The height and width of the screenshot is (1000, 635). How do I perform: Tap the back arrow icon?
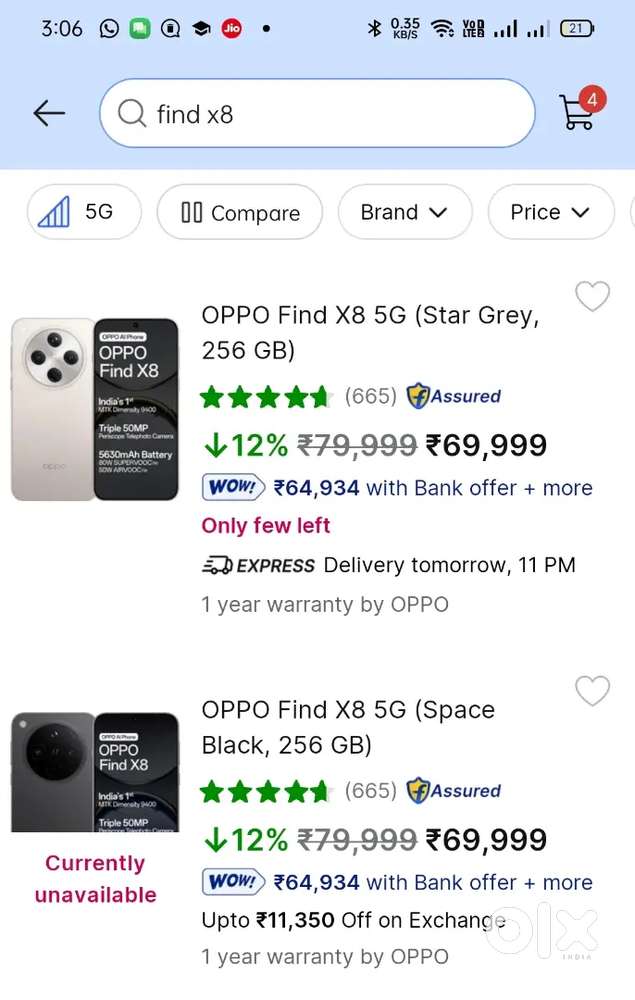48,113
